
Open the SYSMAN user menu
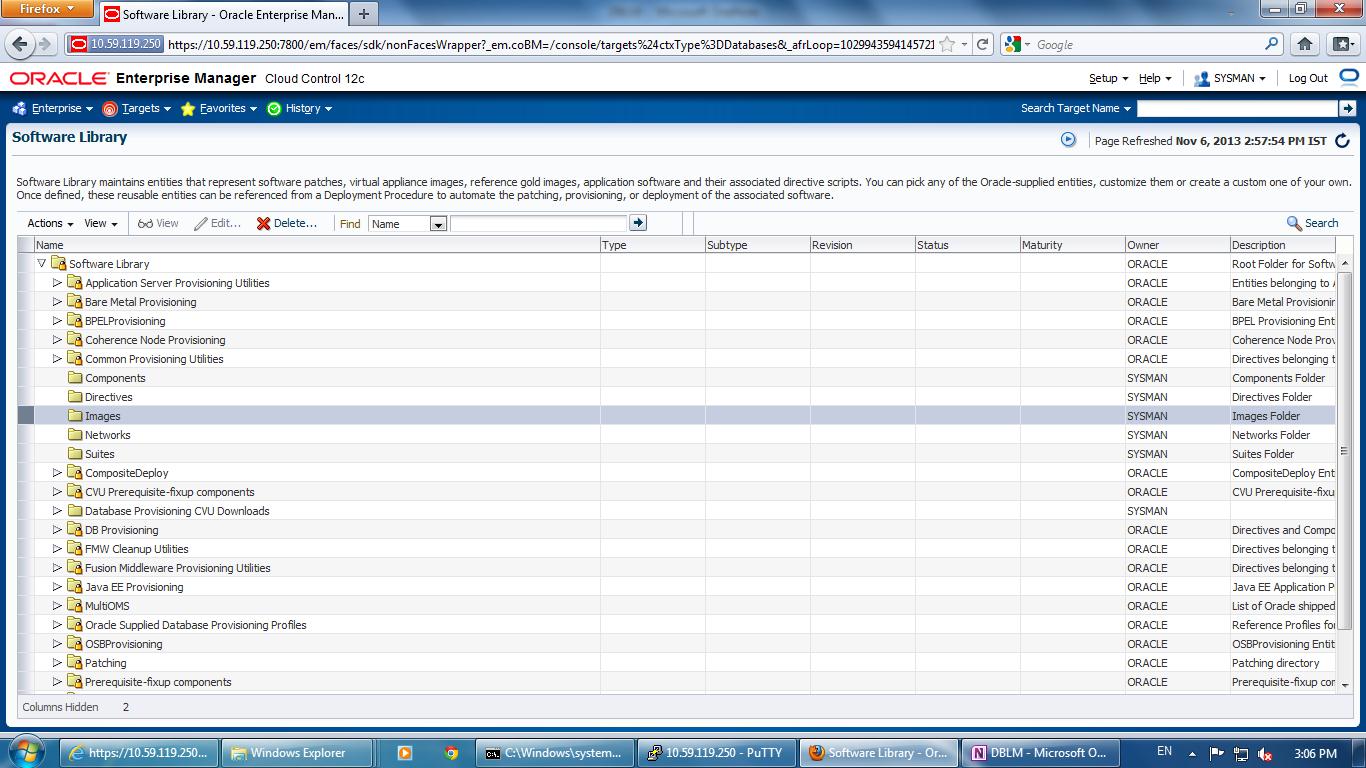coord(1231,78)
